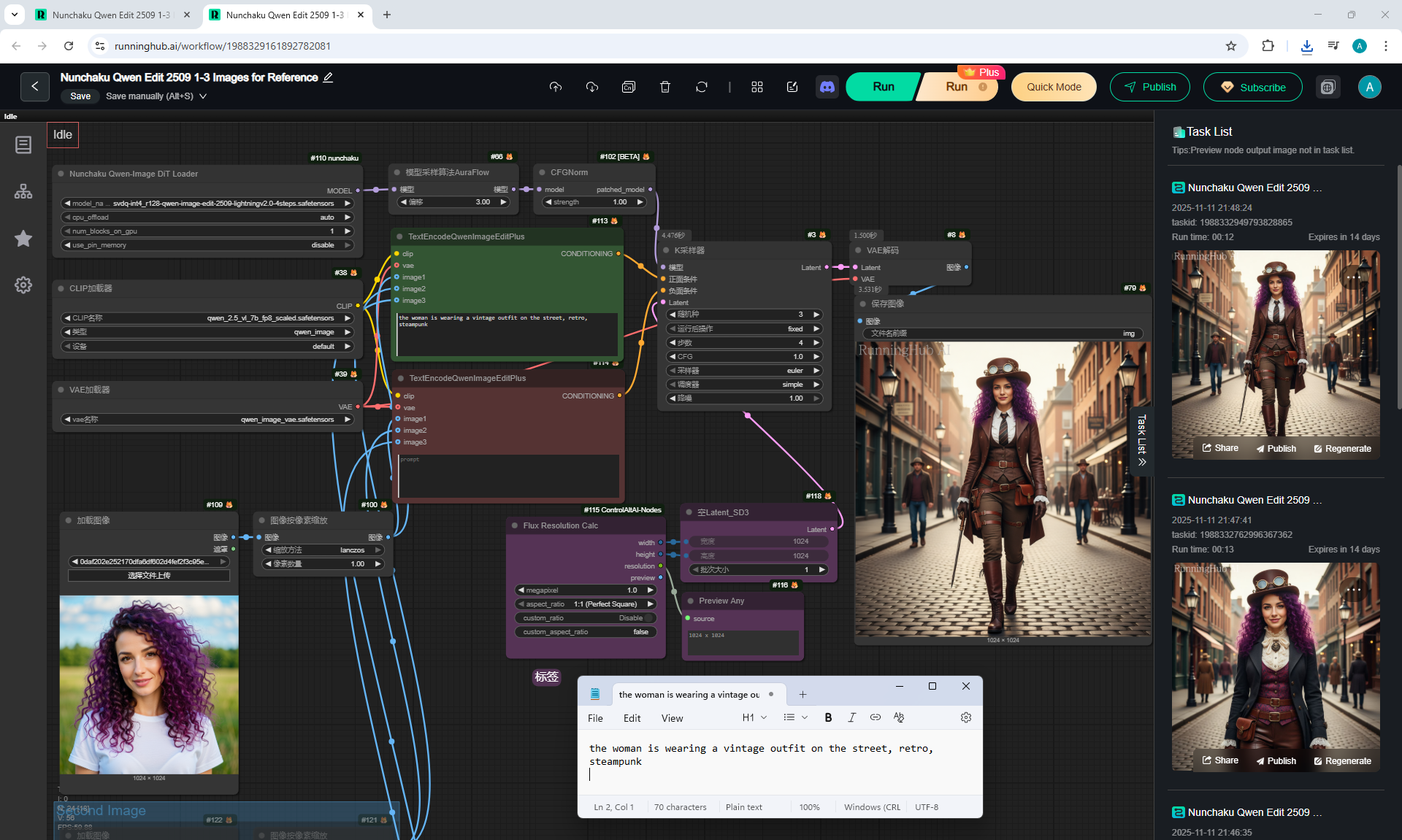1402x840 pixels.
Task: Click the trash icon to clear the workflow
Action: tap(664, 87)
